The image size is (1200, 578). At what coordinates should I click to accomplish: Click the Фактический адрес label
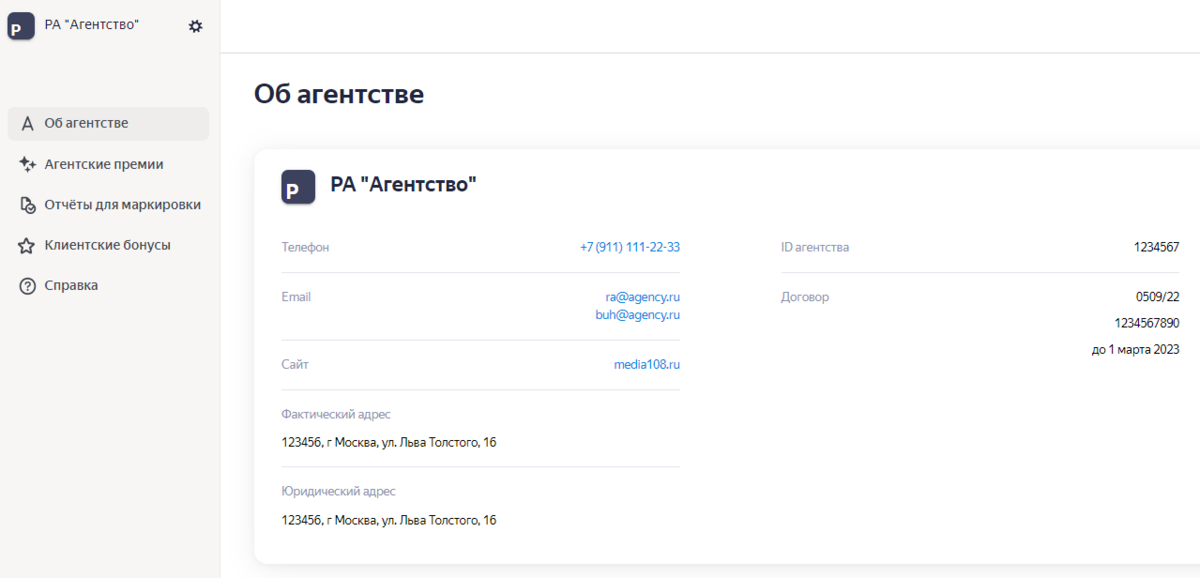(x=336, y=414)
